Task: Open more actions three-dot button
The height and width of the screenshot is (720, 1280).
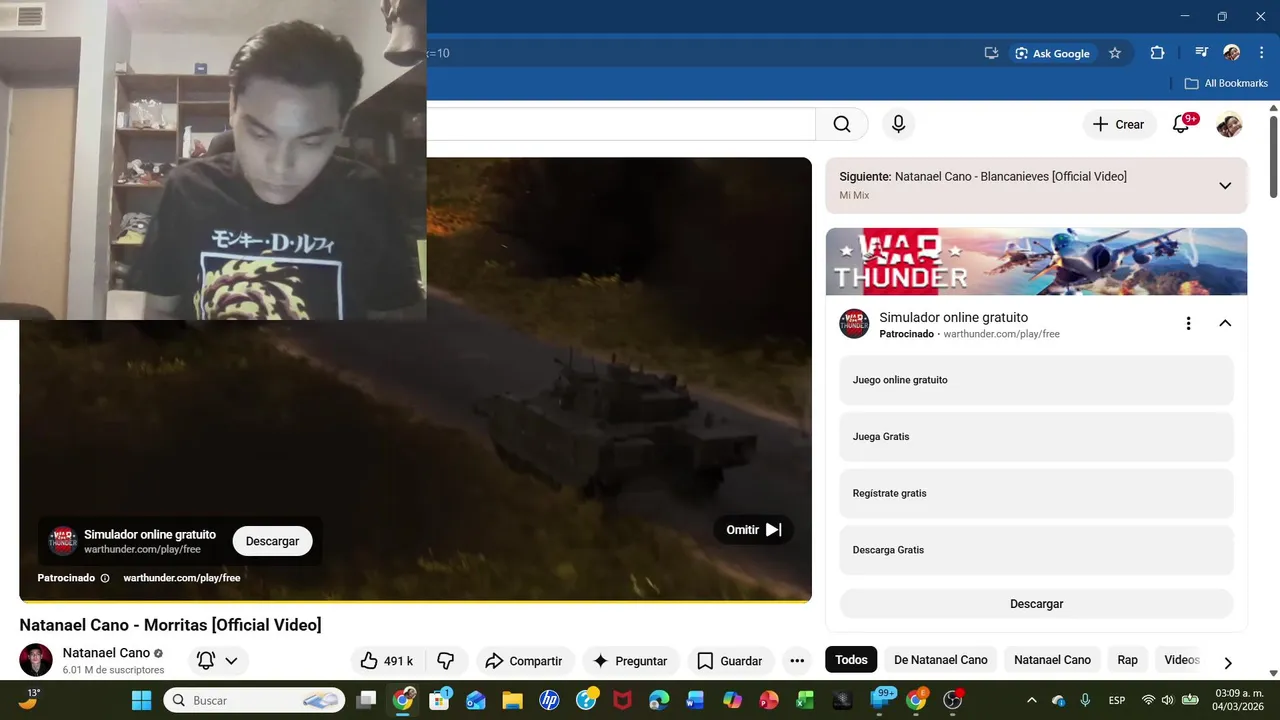Action: coord(797,661)
